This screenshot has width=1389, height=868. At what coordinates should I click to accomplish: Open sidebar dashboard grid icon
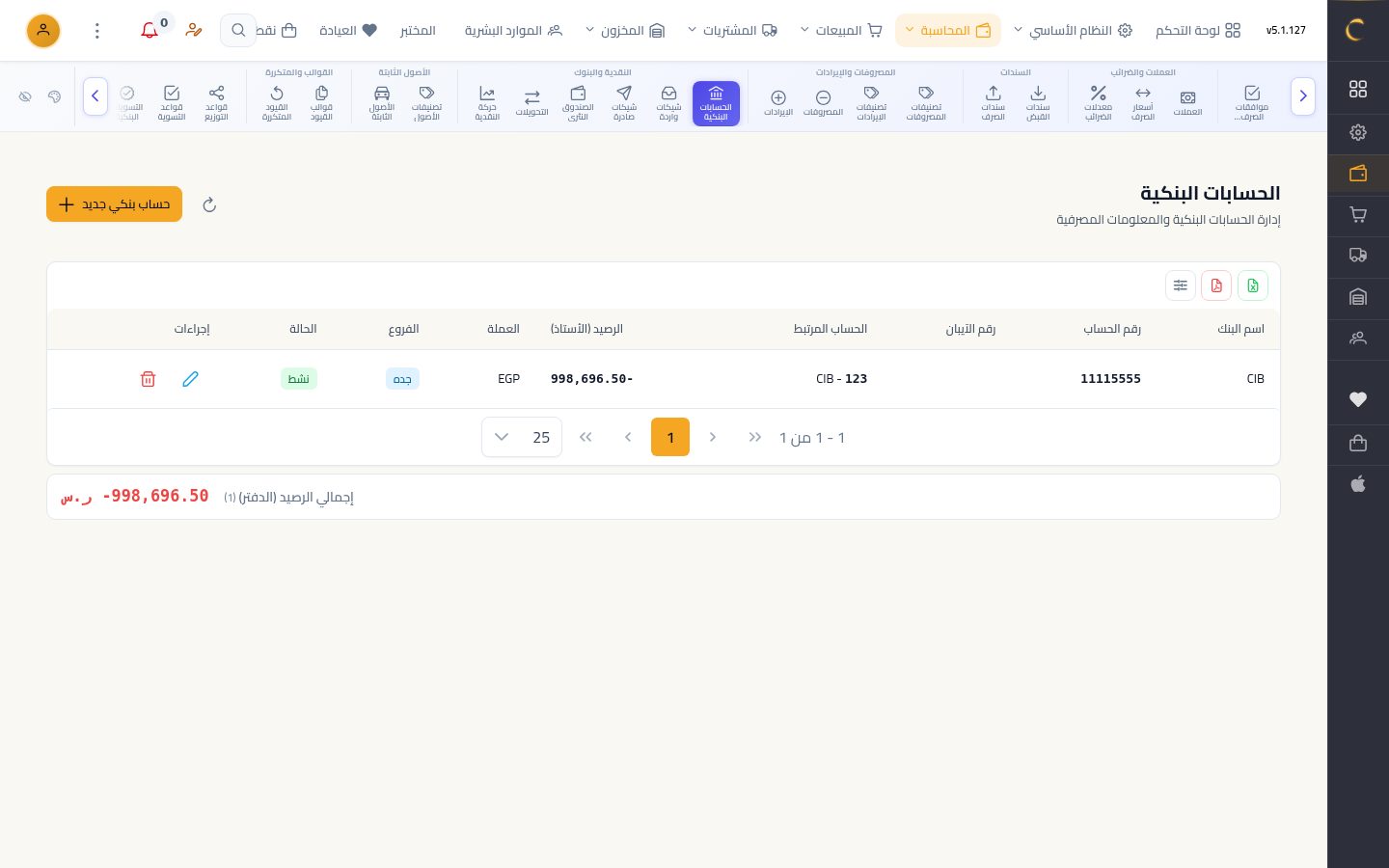pyautogui.click(x=1358, y=89)
